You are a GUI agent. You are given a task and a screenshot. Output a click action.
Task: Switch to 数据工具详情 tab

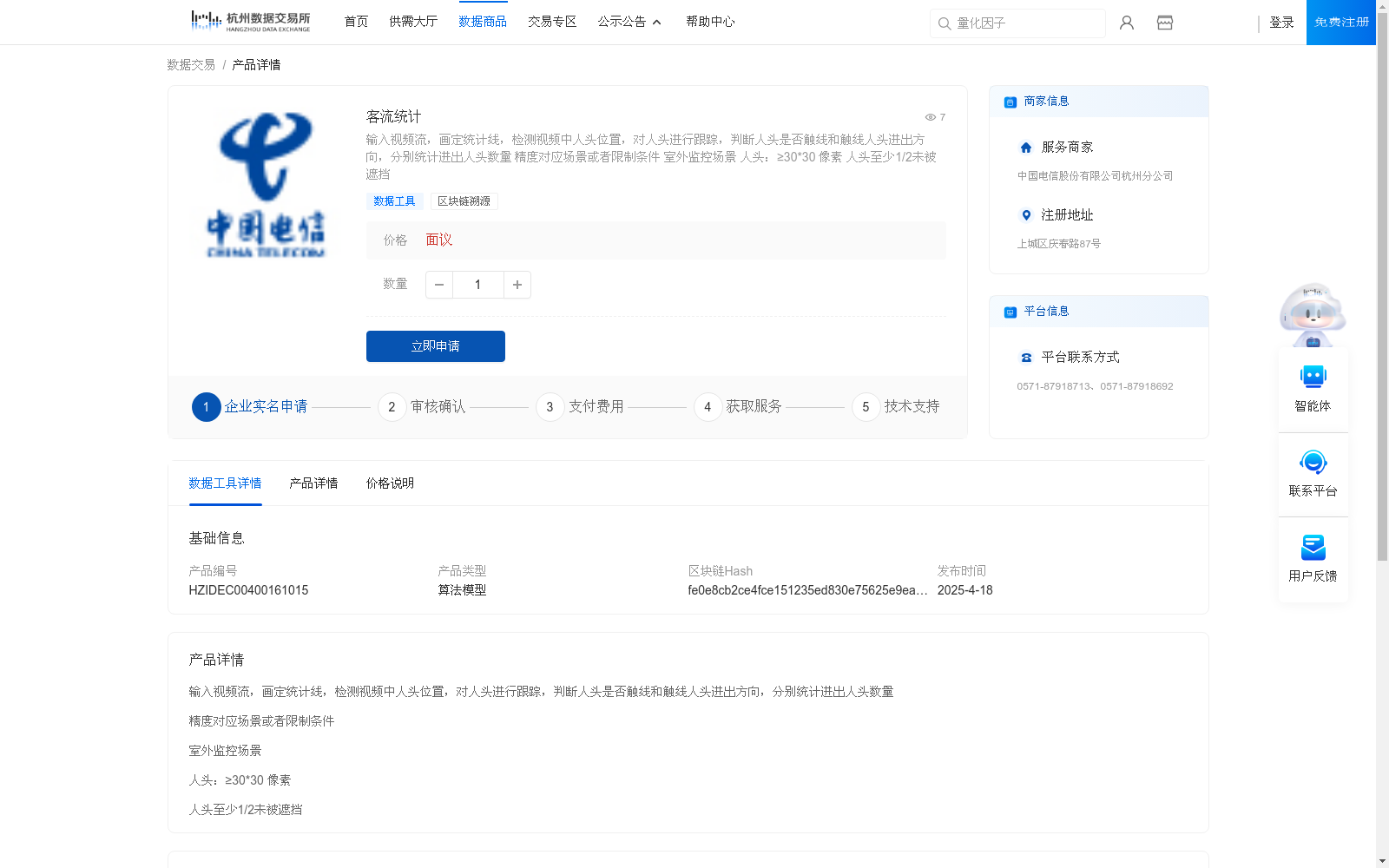pos(225,483)
